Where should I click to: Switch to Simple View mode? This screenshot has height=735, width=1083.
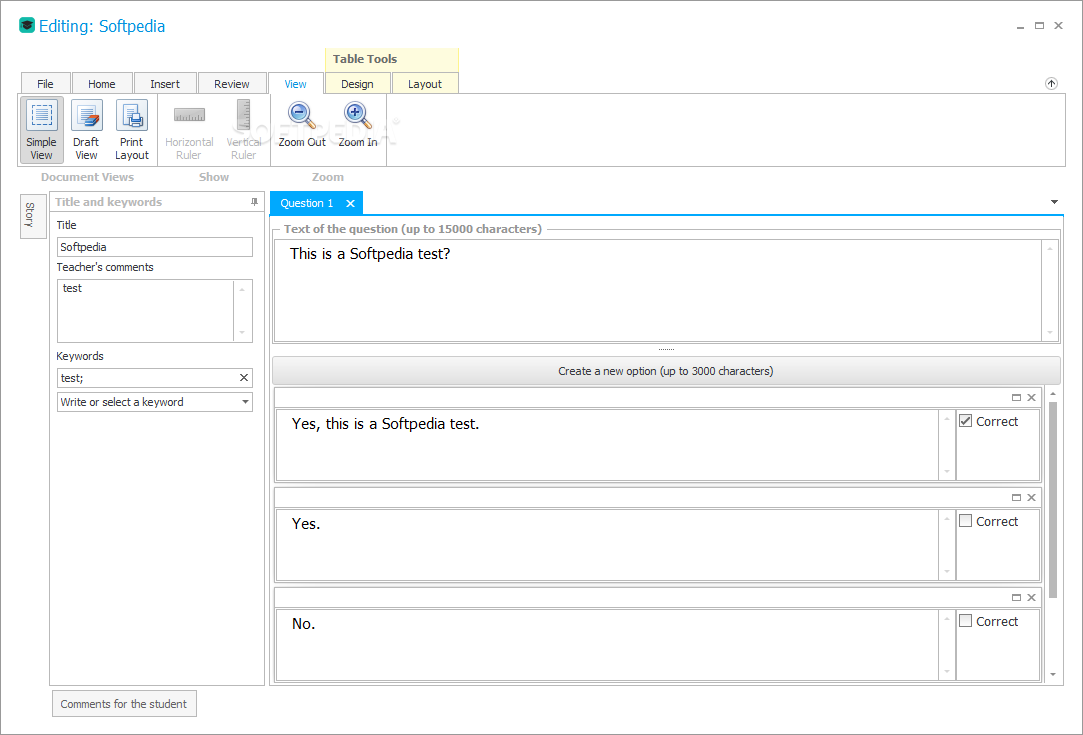tap(41, 130)
